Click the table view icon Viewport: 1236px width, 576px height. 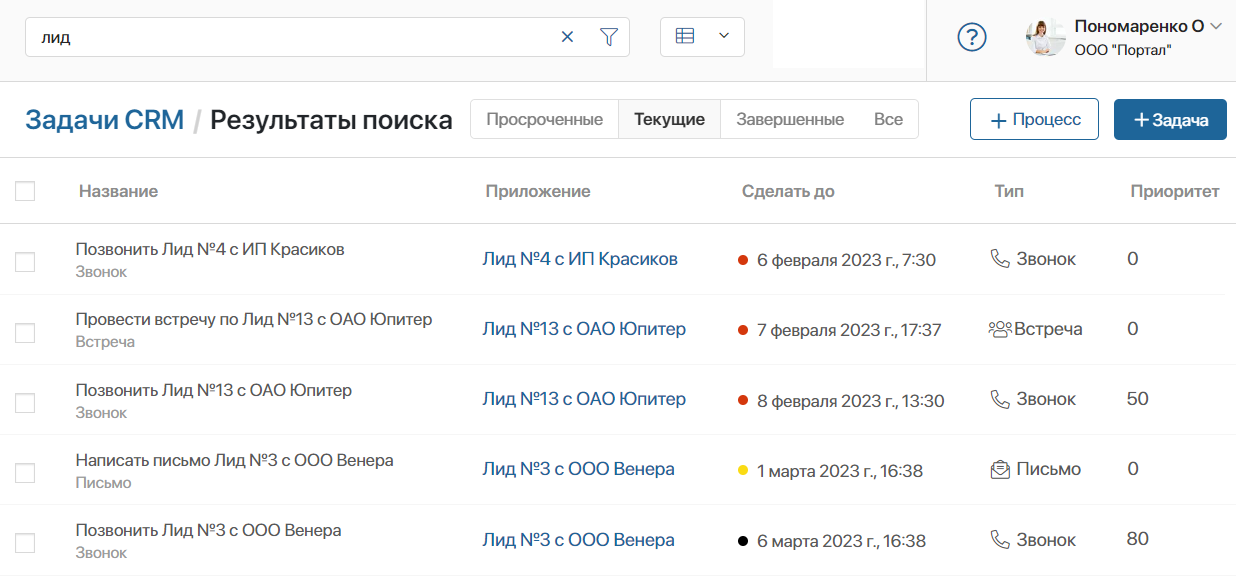[x=685, y=36]
